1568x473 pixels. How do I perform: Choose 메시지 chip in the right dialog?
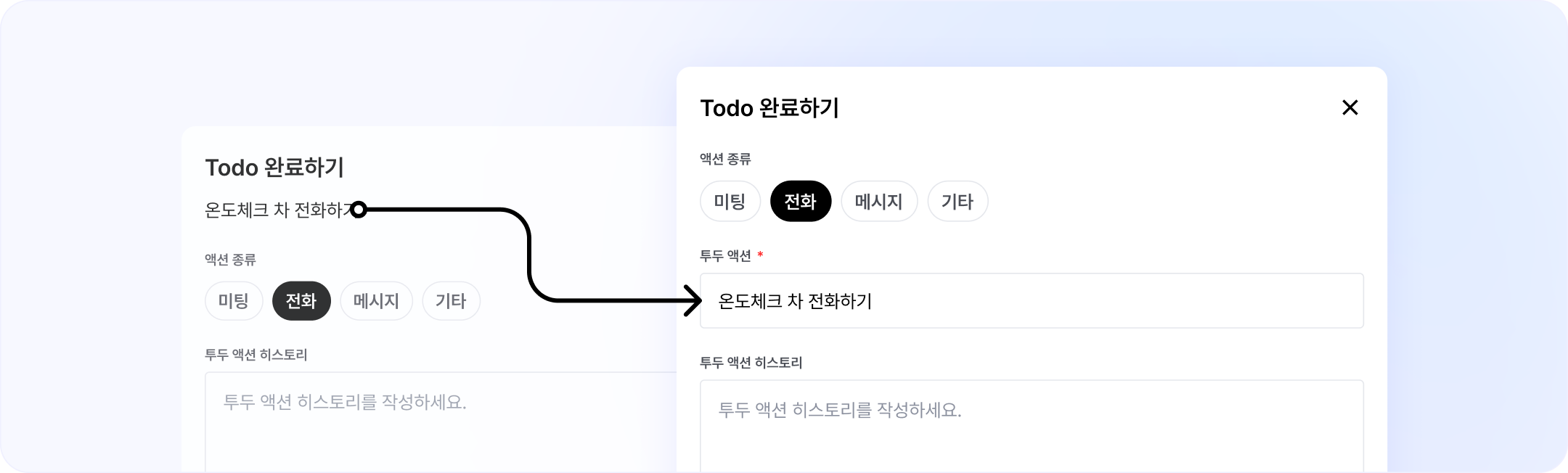point(878,201)
